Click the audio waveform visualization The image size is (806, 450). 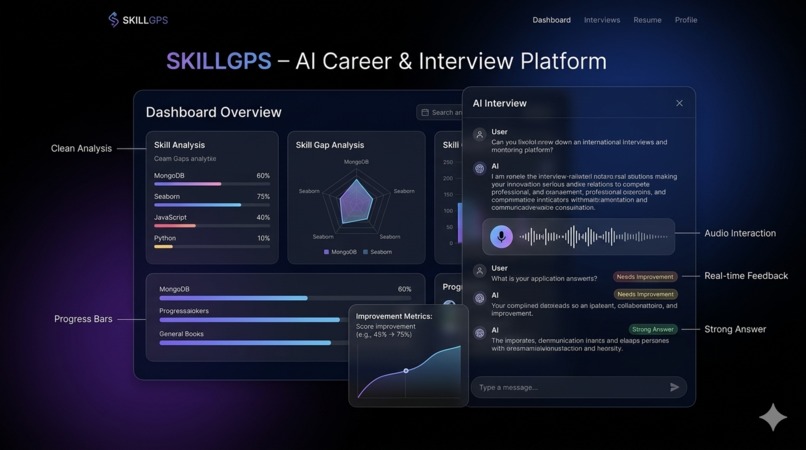tap(593, 237)
